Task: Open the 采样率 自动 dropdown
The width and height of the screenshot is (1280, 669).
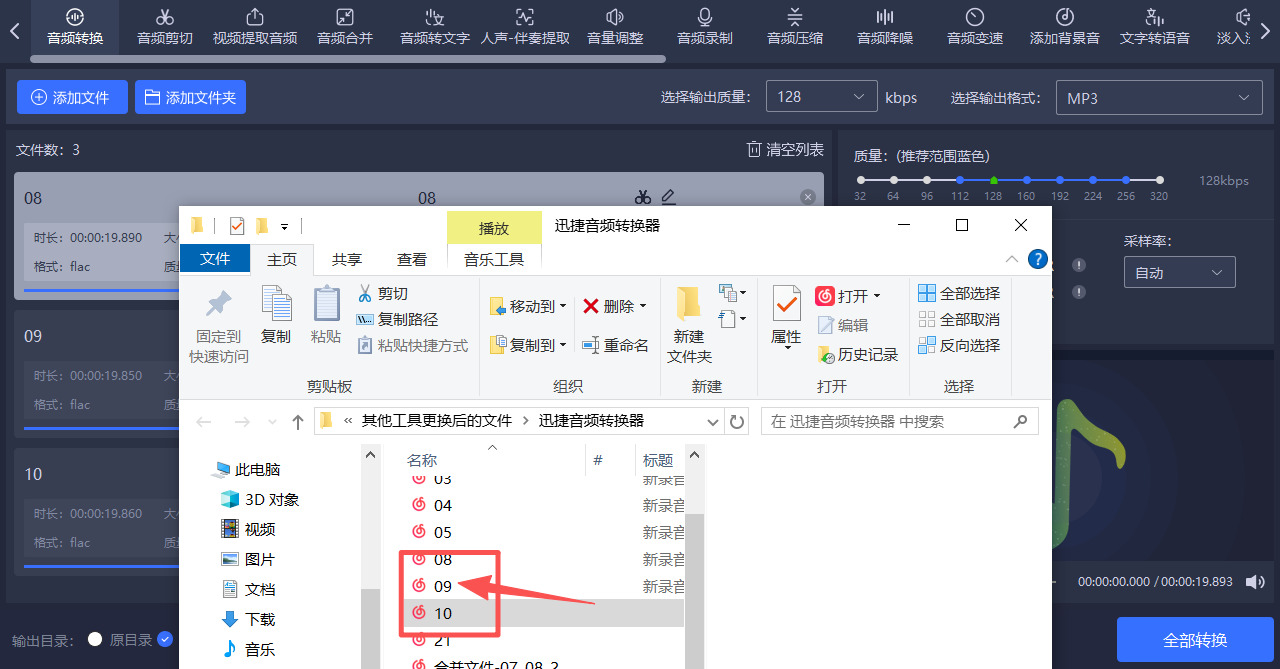Action: (1179, 272)
